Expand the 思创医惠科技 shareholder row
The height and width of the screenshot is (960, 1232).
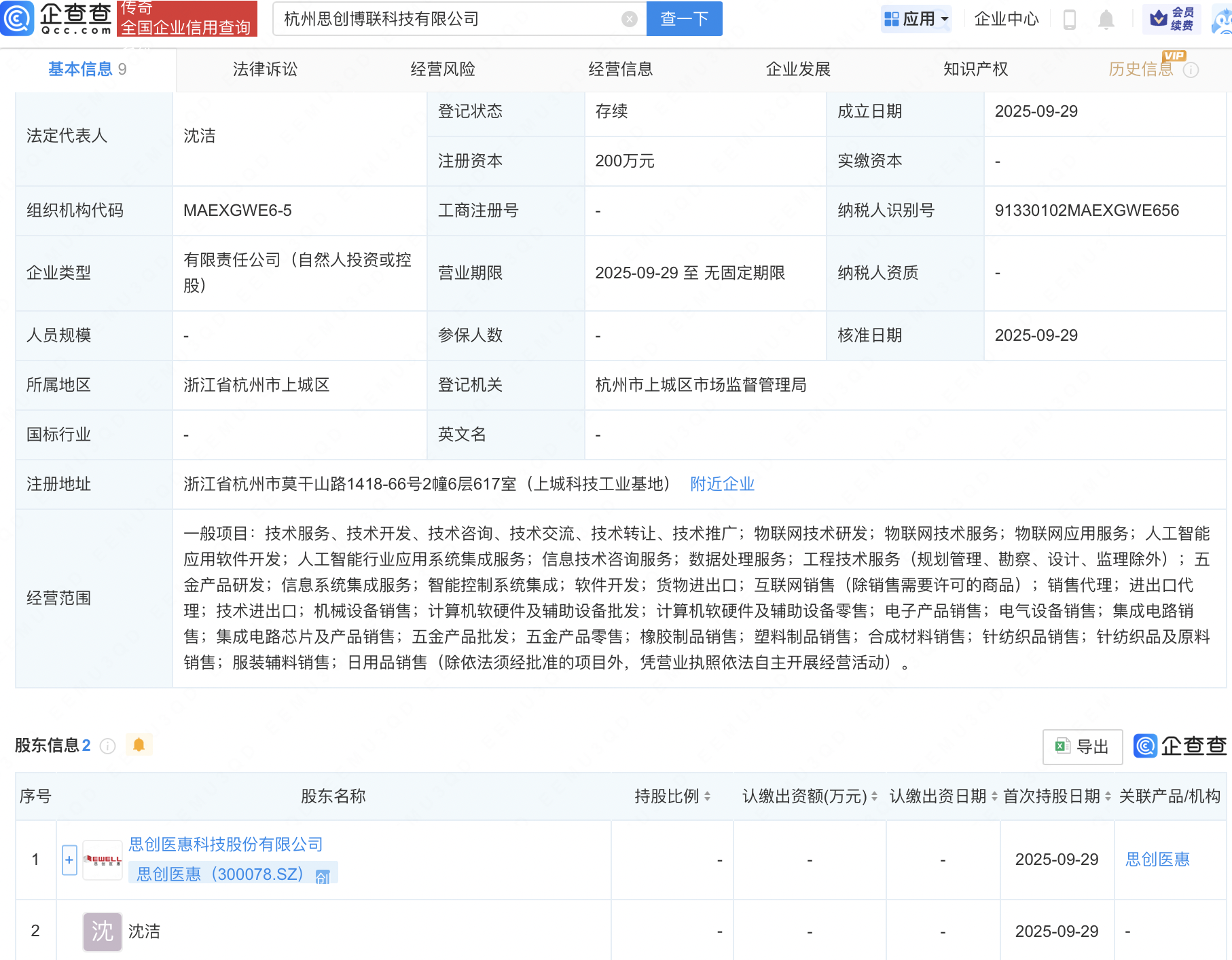69,860
